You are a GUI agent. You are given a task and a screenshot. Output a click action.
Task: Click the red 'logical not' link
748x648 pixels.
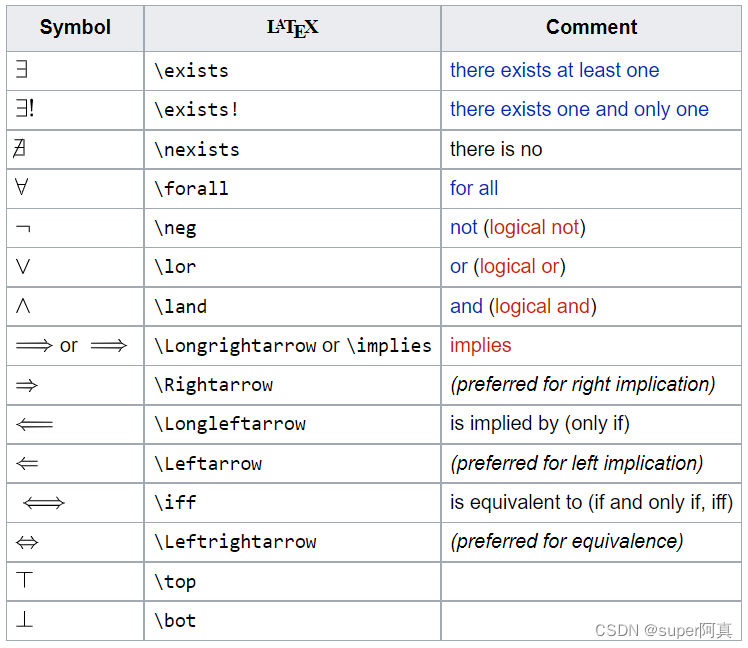(534, 228)
